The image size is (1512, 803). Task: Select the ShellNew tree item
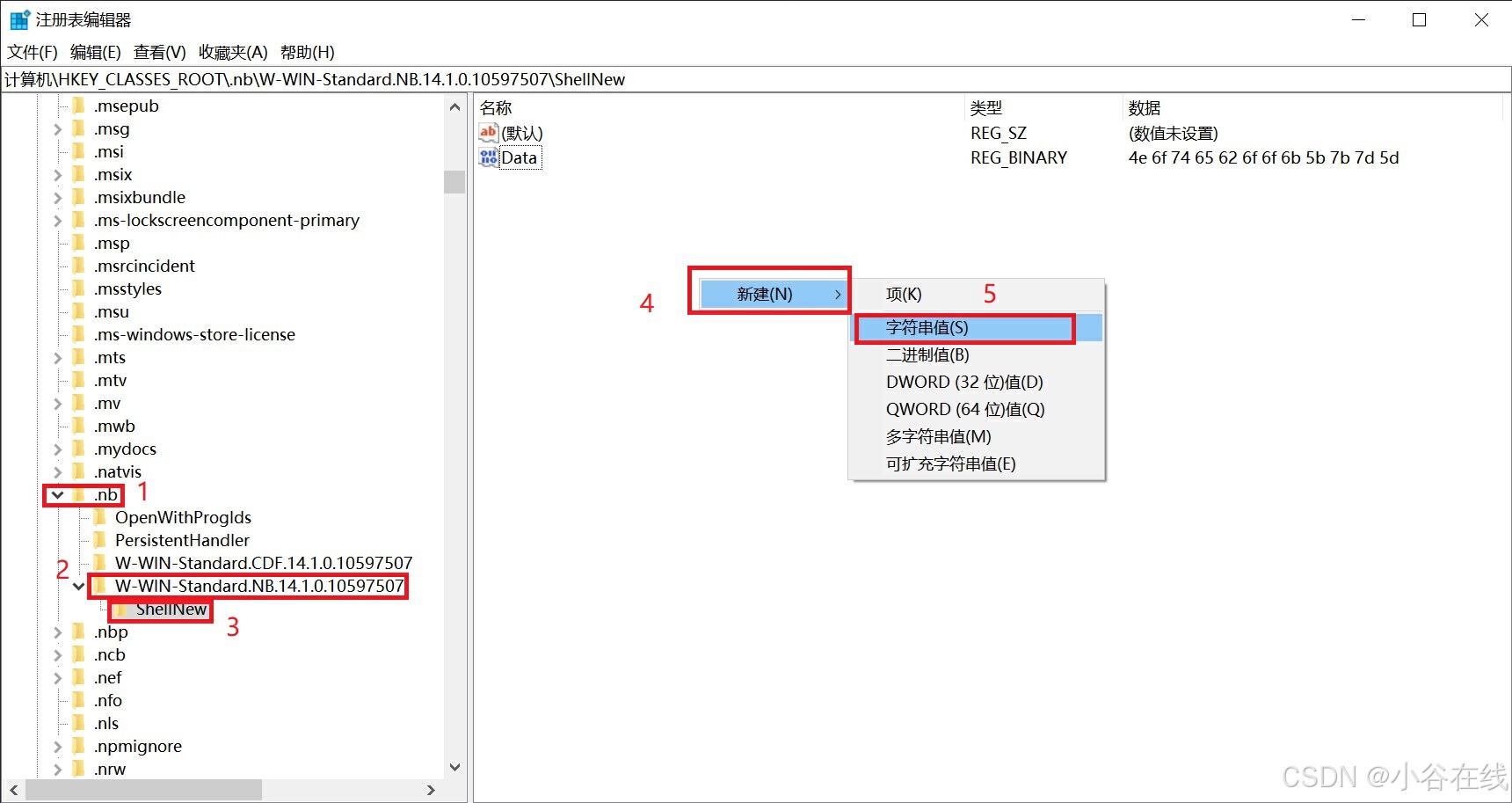171,609
